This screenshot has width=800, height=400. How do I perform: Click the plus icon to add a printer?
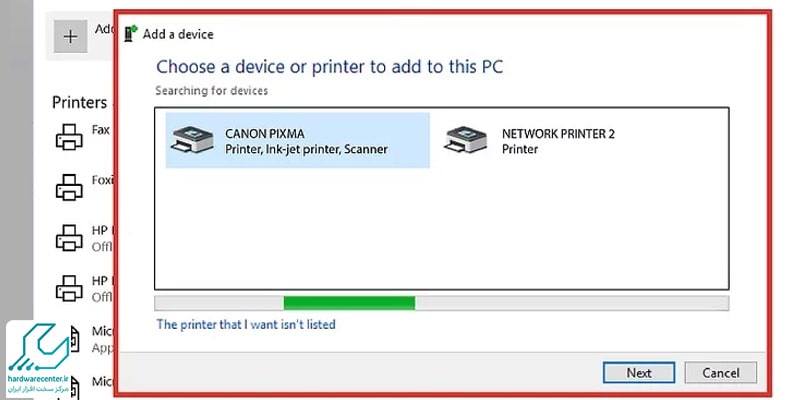click(x=70, y=36)
